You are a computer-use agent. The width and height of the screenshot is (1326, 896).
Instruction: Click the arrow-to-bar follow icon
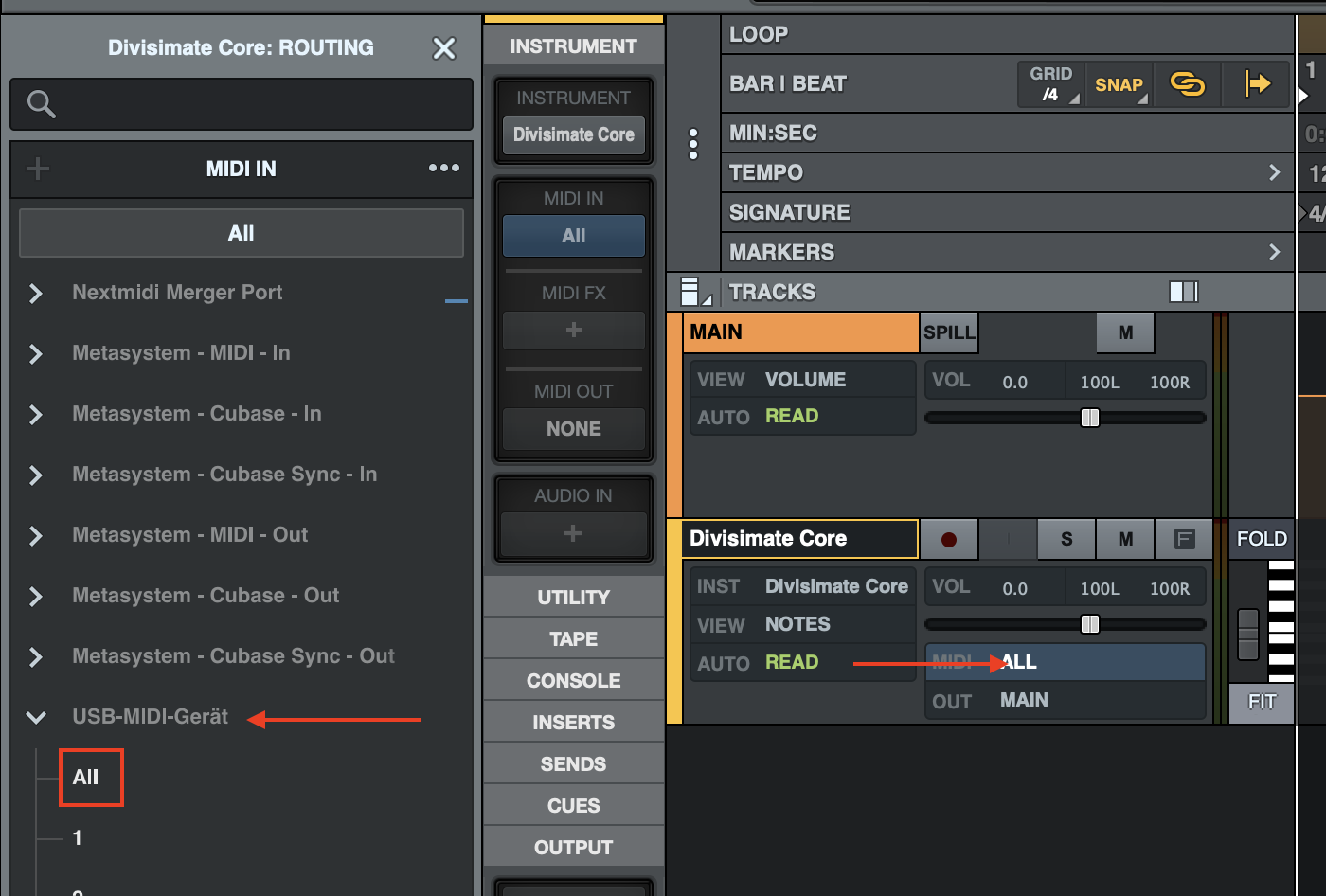tap(1257, 84)
